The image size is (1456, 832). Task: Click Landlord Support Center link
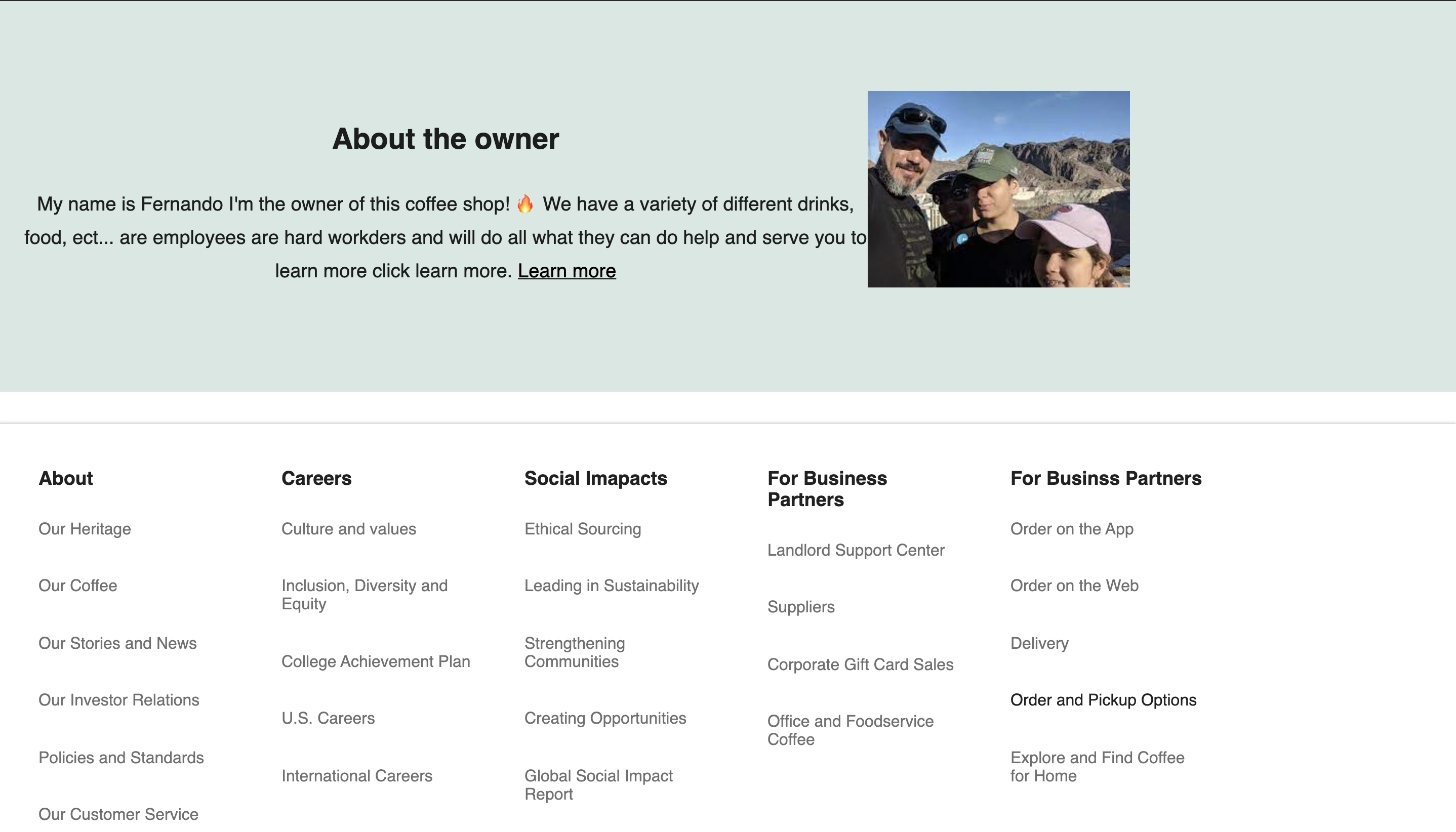(x=855, y=551)
